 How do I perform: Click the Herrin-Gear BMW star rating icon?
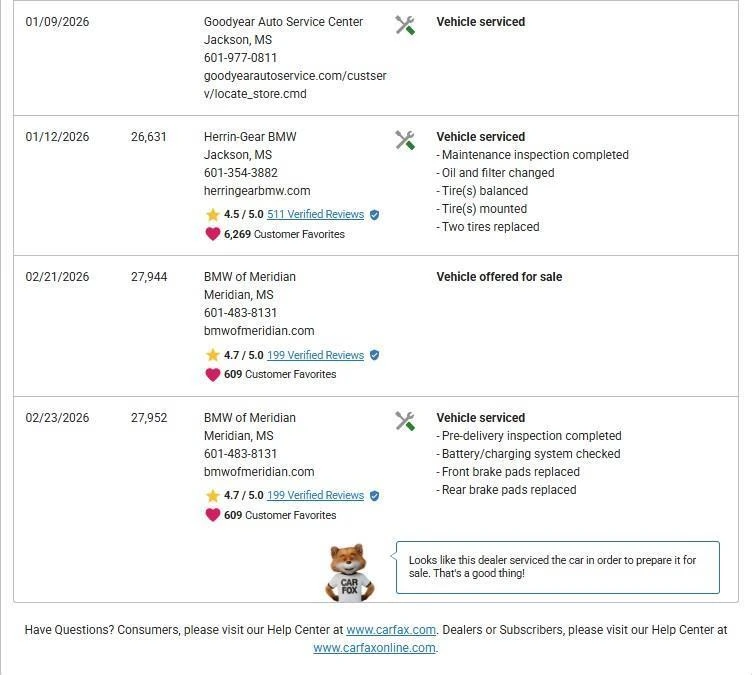tap(212, 215)
